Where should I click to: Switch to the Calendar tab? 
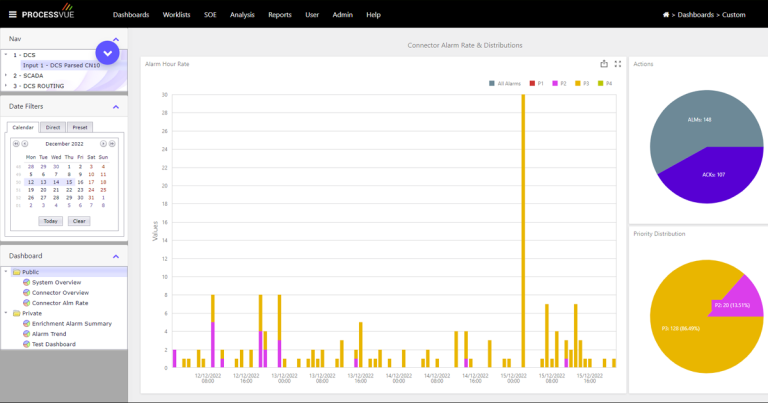[23, 127]
